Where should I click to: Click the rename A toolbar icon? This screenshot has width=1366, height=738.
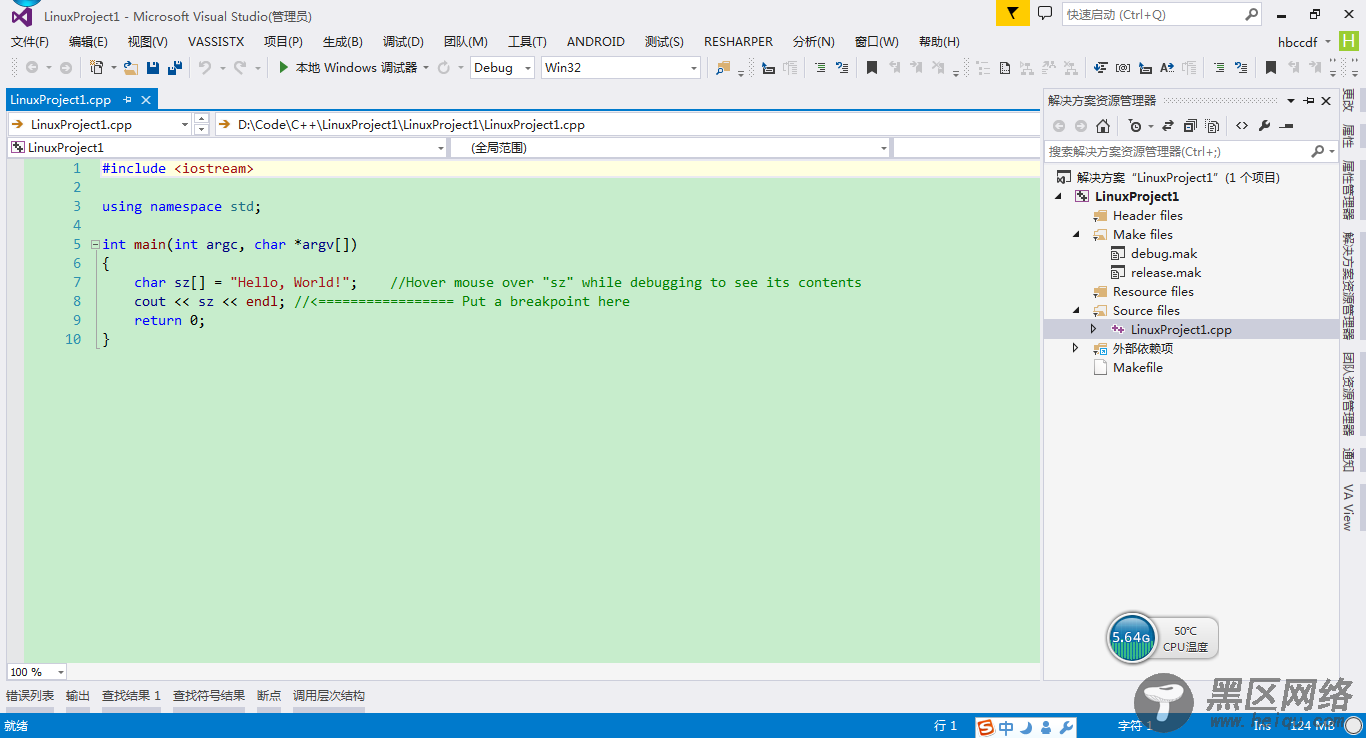[x=1167, y=67]
